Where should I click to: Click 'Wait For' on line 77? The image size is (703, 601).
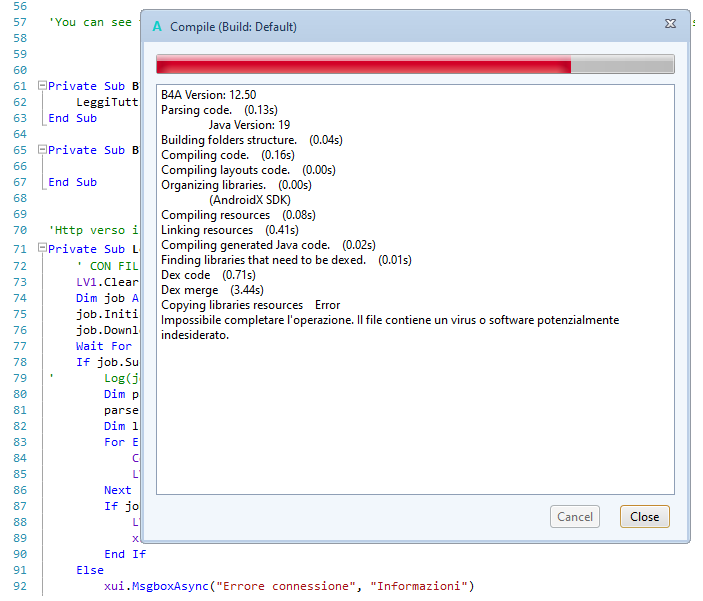tap(104, 346)
